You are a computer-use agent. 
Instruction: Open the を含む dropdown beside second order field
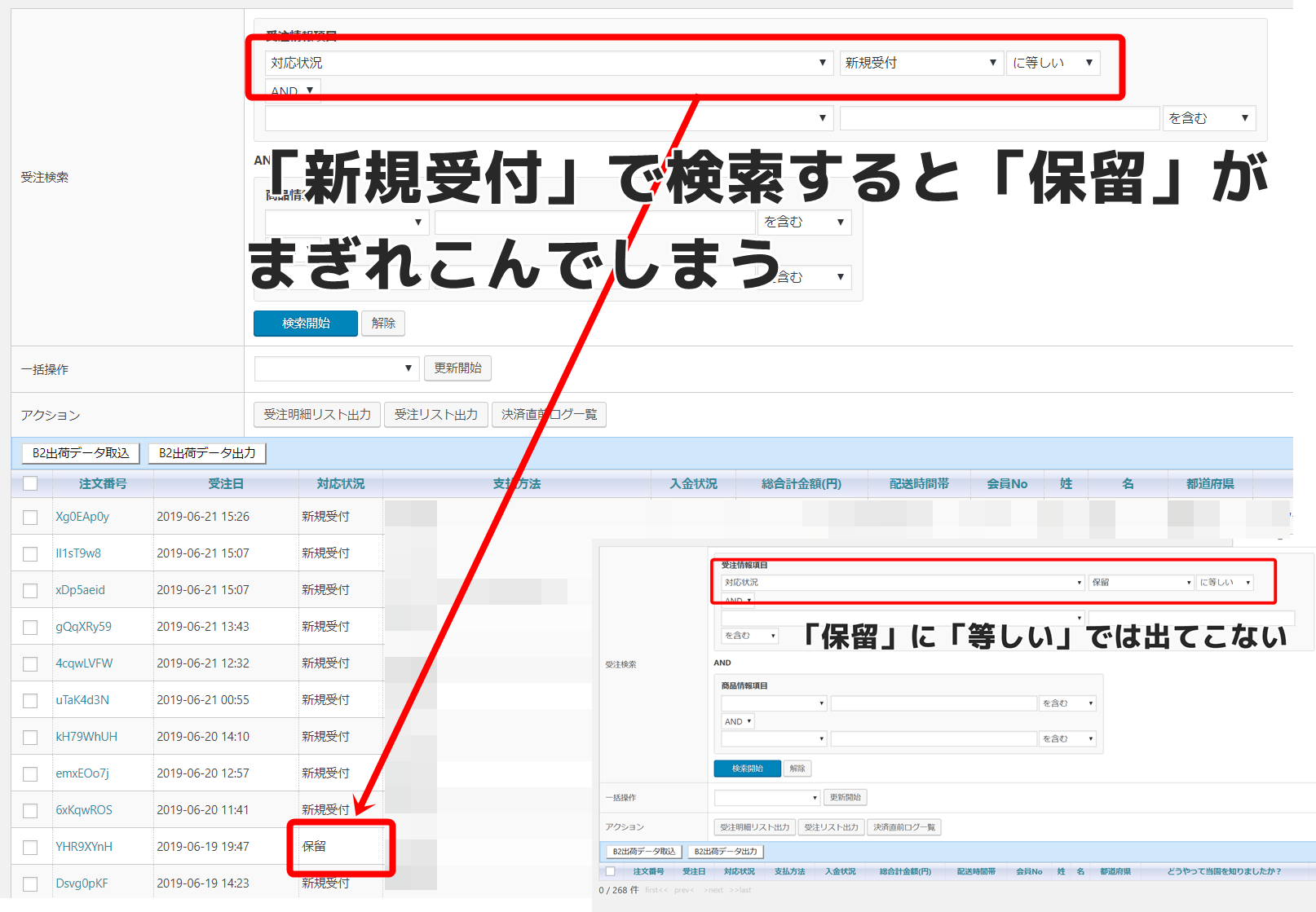pos(1210,118)
